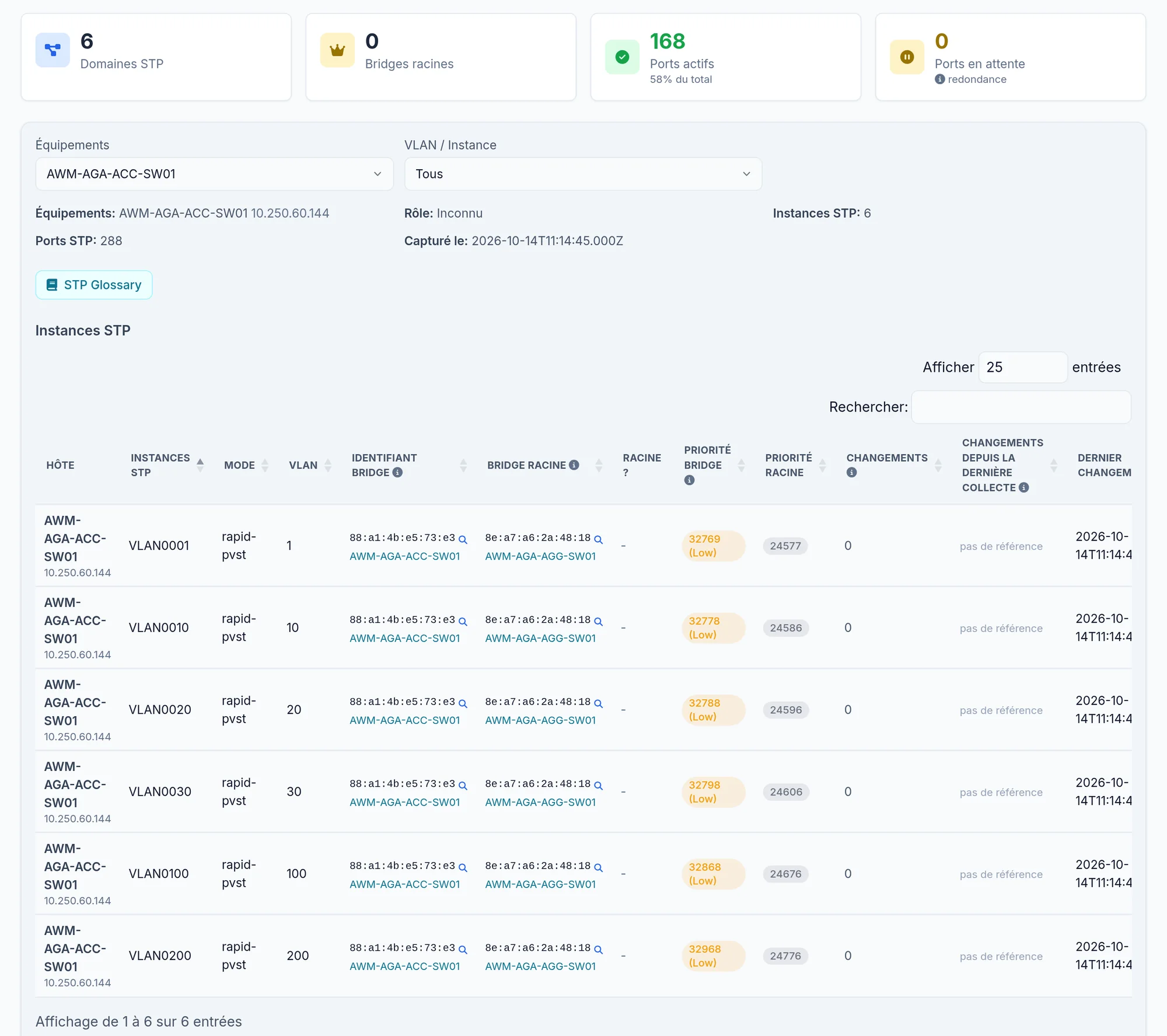Open AWM-AGA-ACC-SW01 link in VLAN0100 row

click(x=405, y=884)
